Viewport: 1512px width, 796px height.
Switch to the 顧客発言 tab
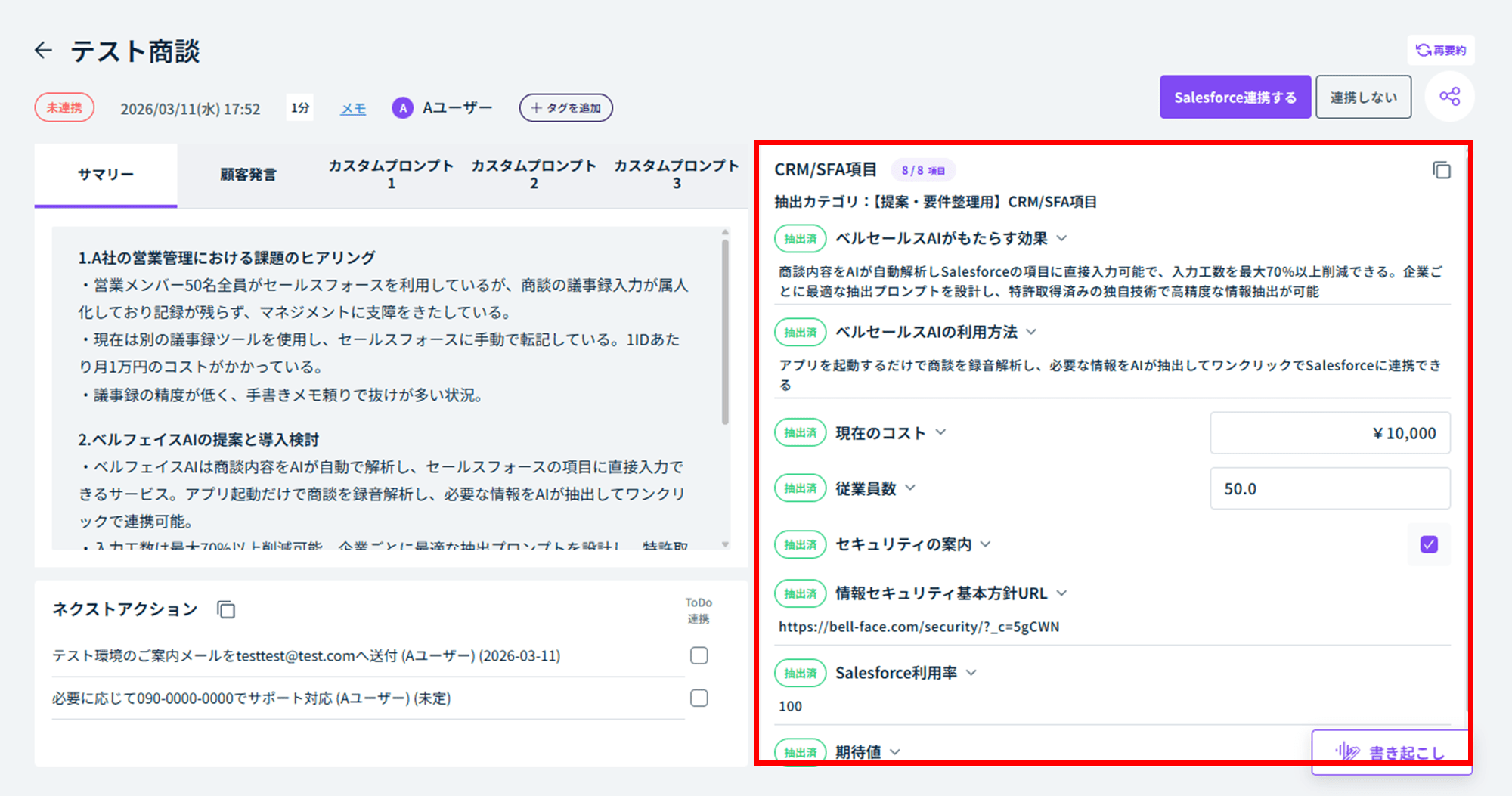tap(248, 175)
